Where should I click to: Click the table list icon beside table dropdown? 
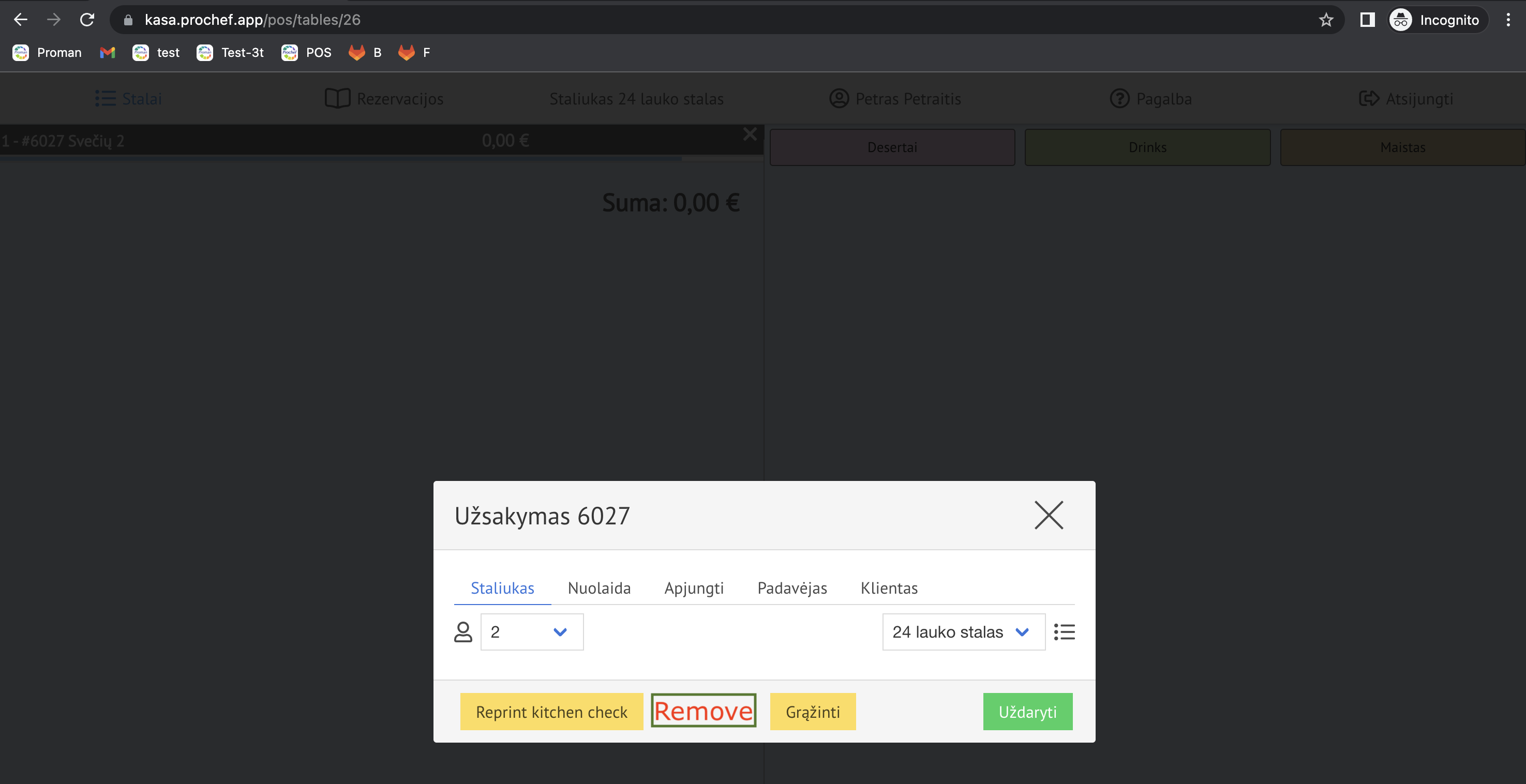[x=1064, y=632]
